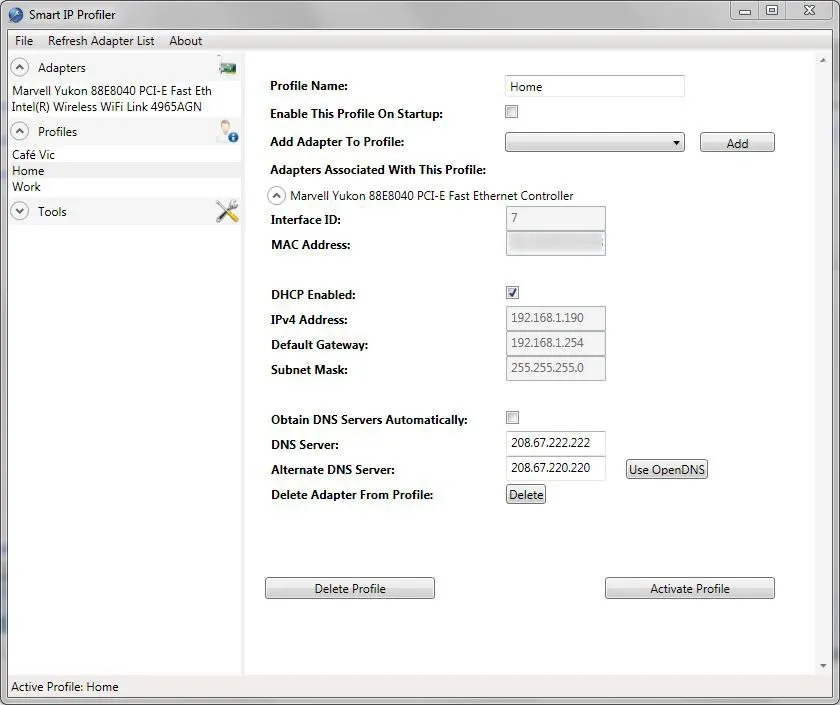Image resolution: width=840 pixels, height=705 pixels.
Task: Expand the Tools section
Action: (18, 211)
